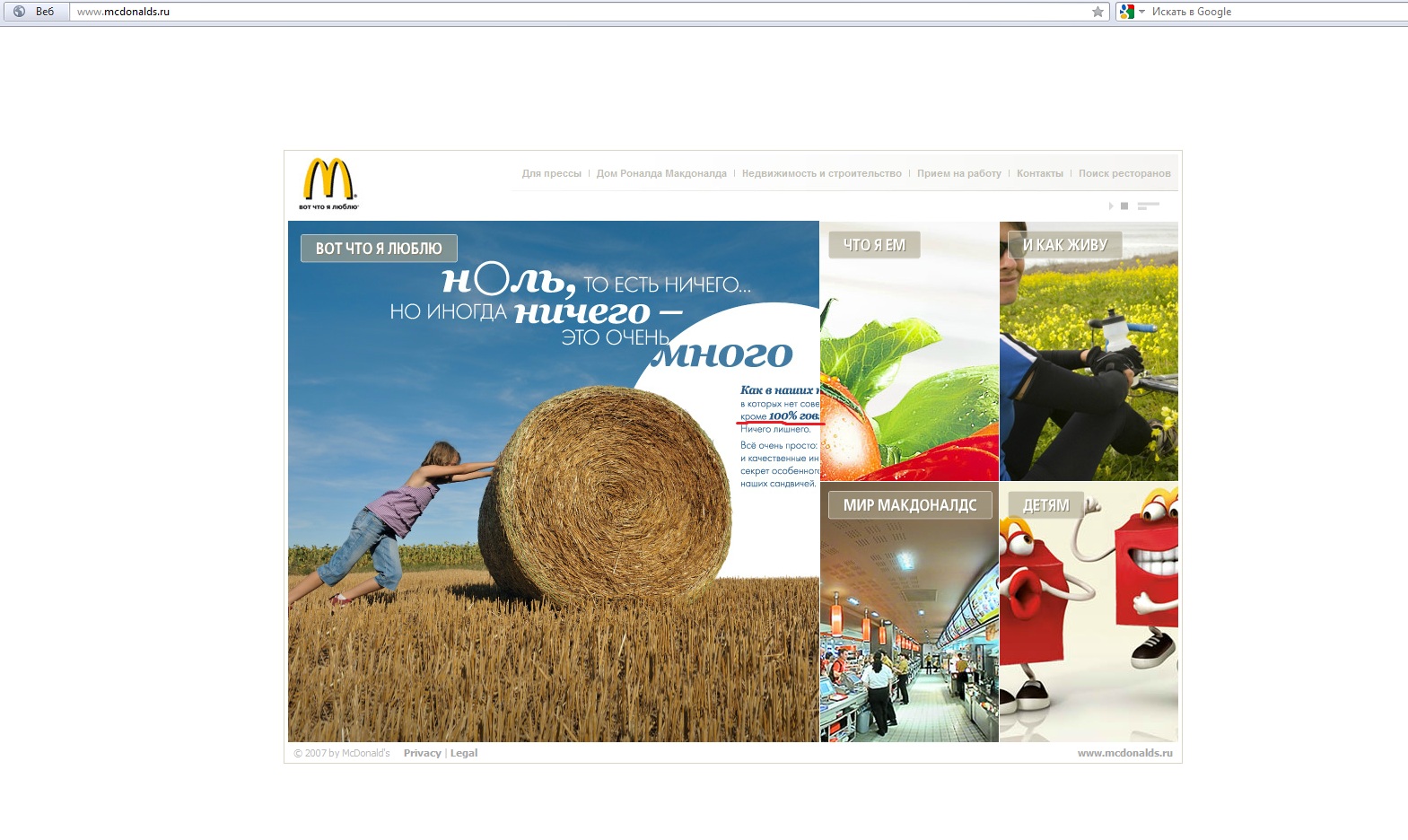The width and height of the screenshot is (1408, 840).
Task: Click the restaurant interior tile
Action: 909,612
